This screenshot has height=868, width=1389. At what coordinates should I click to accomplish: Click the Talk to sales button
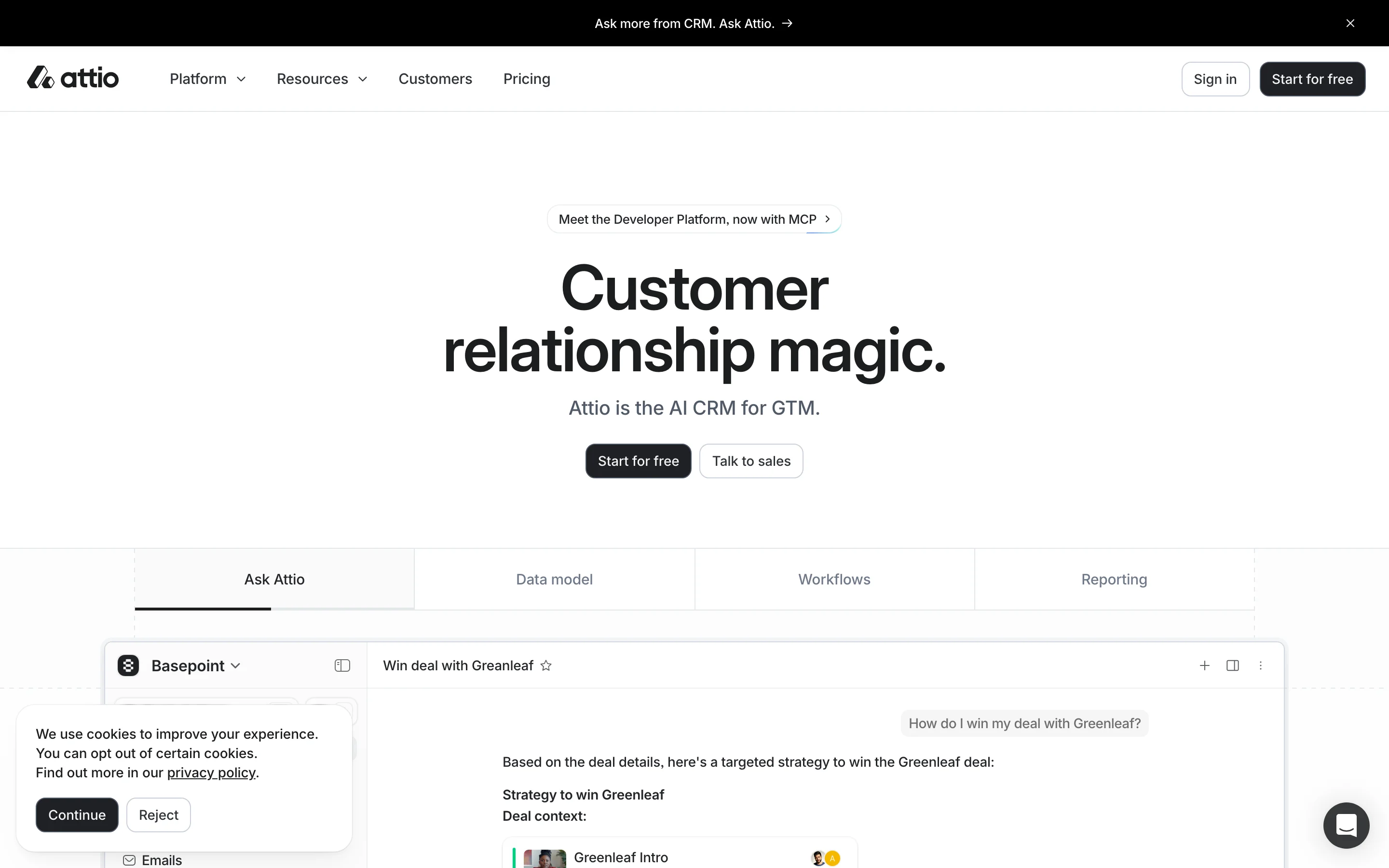[751, 461]
